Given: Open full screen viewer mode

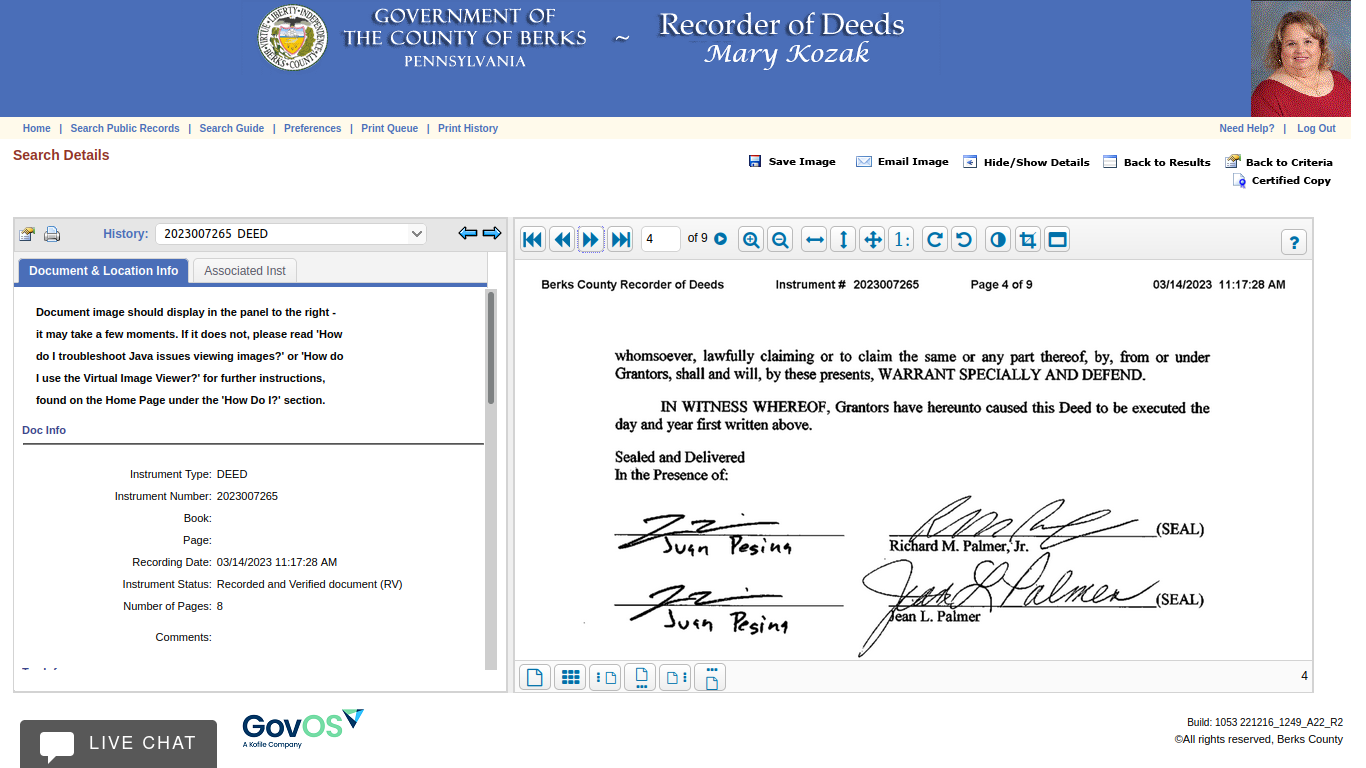Looking at the screenshot, I should tap(1057, 239).
